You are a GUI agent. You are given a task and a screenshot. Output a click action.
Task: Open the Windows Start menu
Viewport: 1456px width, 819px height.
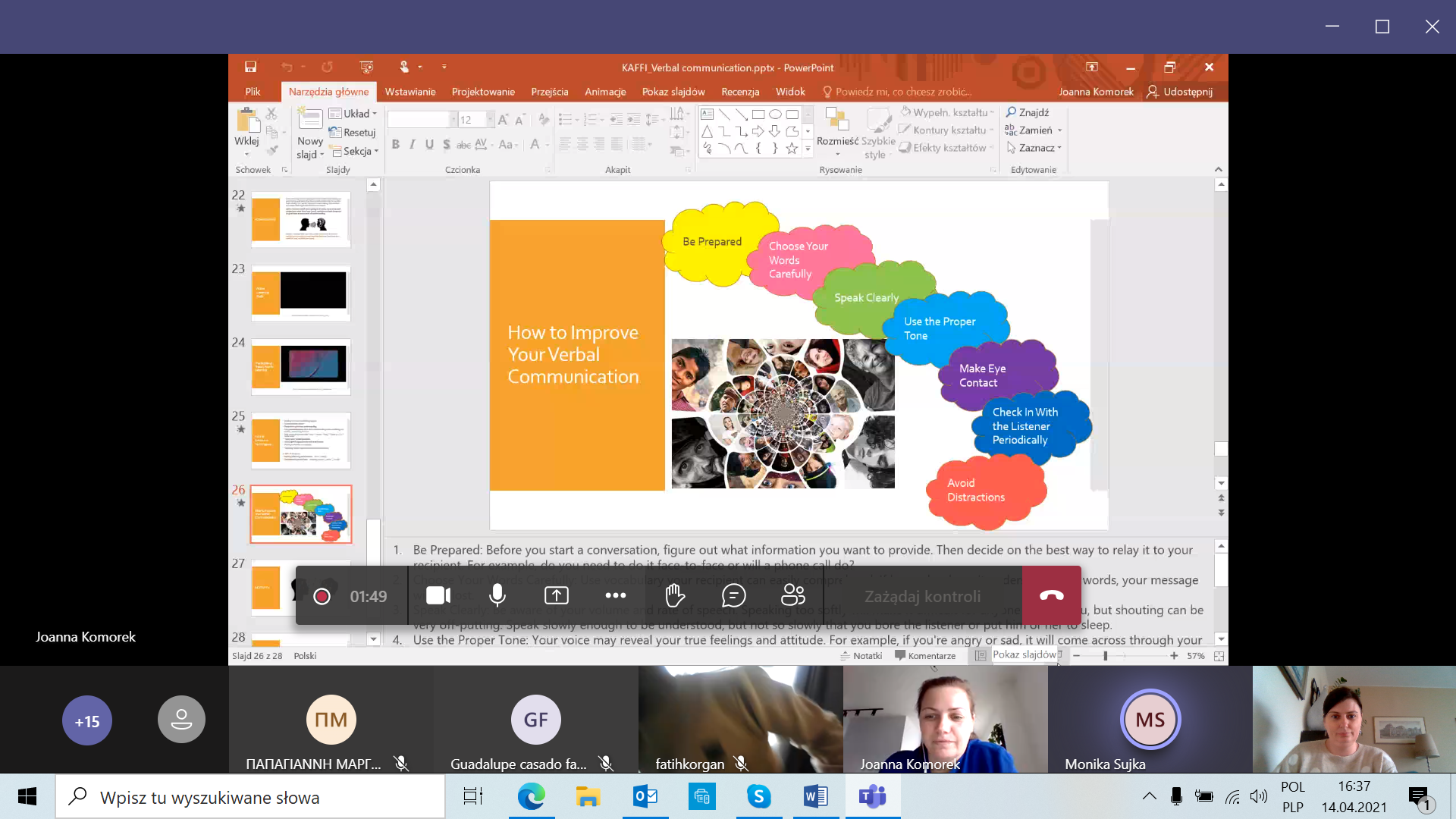click(27, 796)
